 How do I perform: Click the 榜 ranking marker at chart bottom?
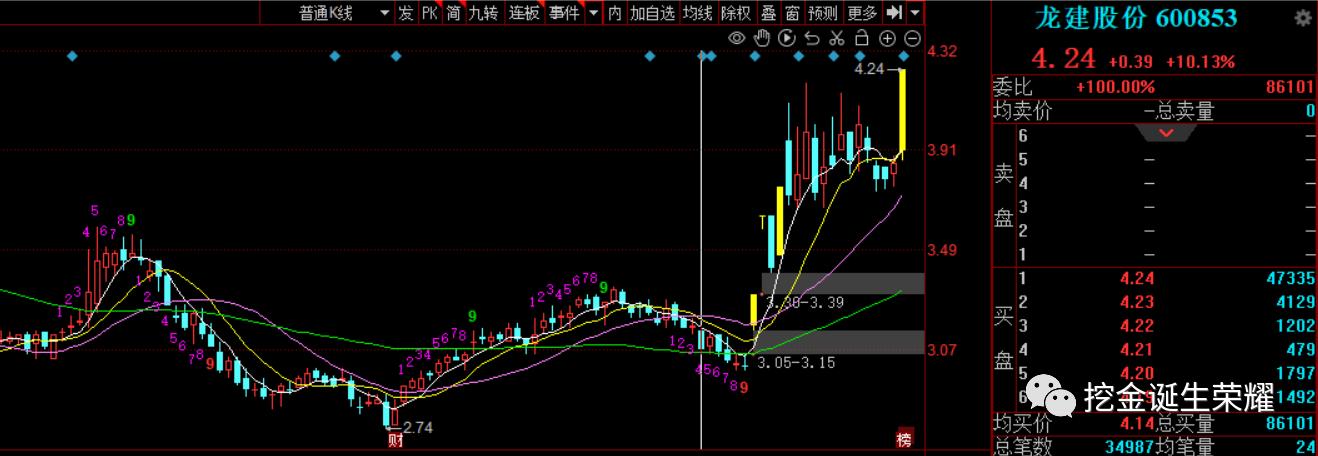(x=905, y=439)
